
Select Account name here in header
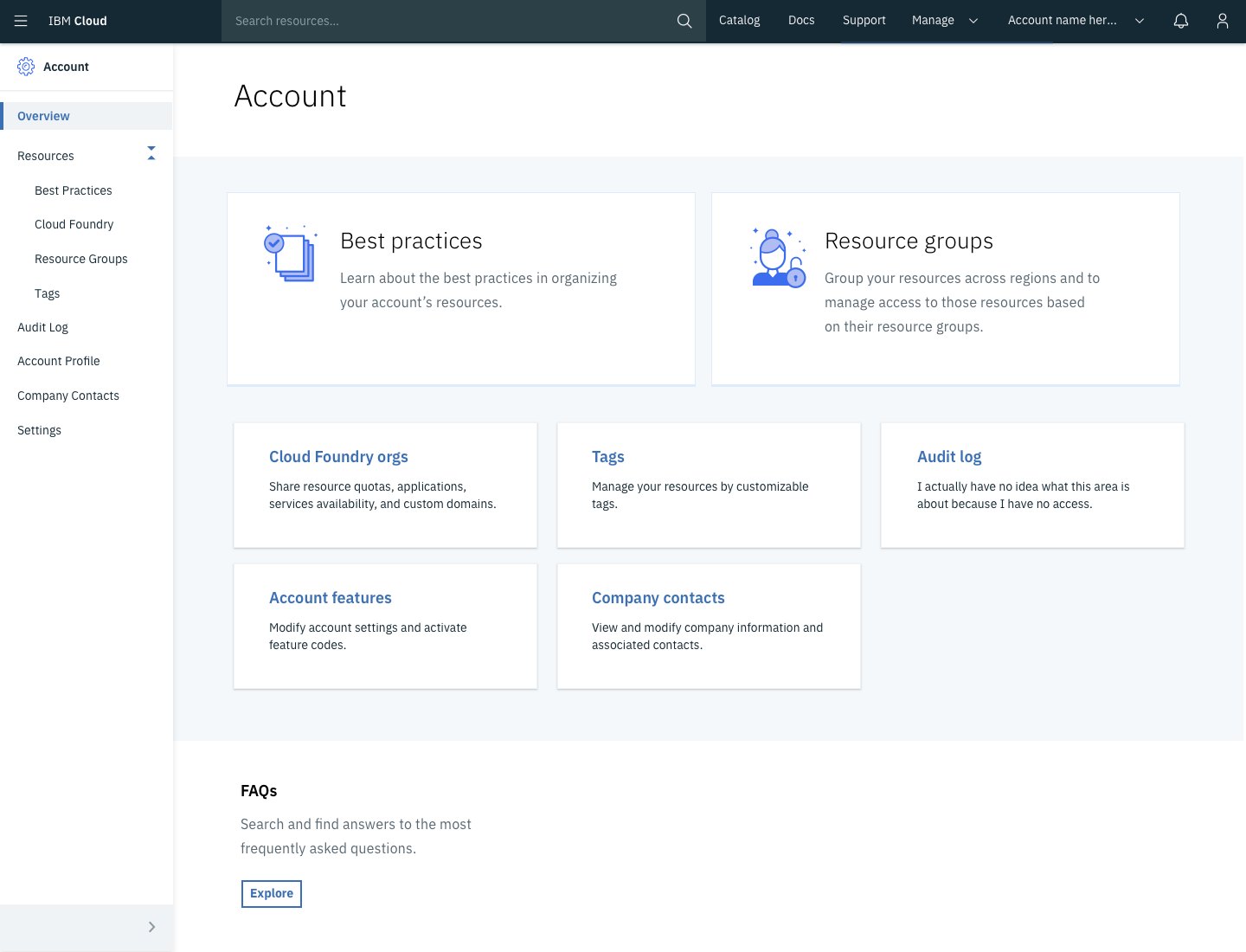pos(1063,20)
